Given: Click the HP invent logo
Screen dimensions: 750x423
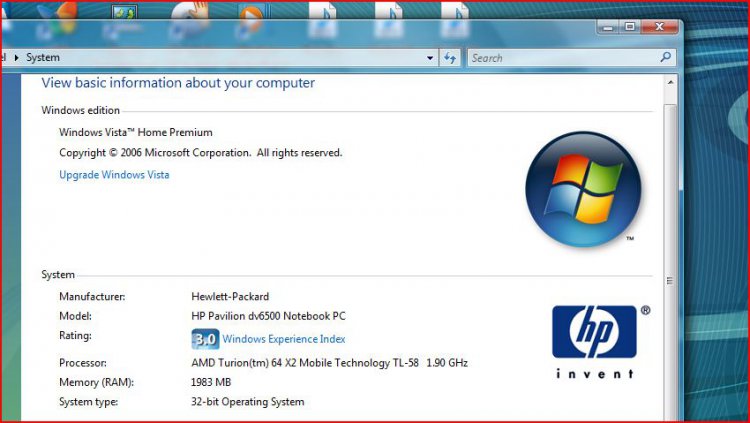Looking at the screenshot, I should tap(596, 342).
